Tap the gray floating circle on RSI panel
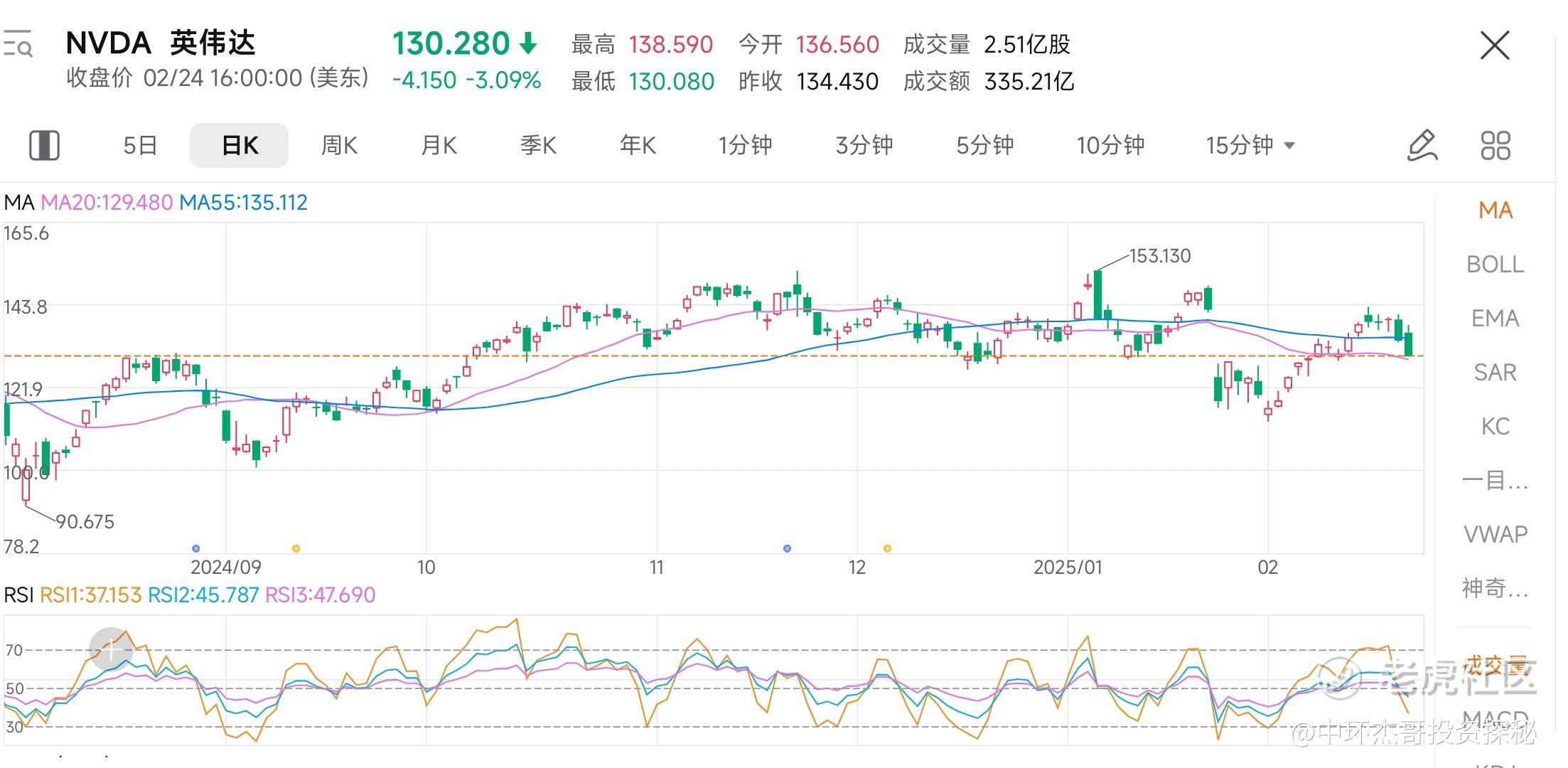Image resolution: width=1568 pixels, height=768 pixels. tap(111, 649)
